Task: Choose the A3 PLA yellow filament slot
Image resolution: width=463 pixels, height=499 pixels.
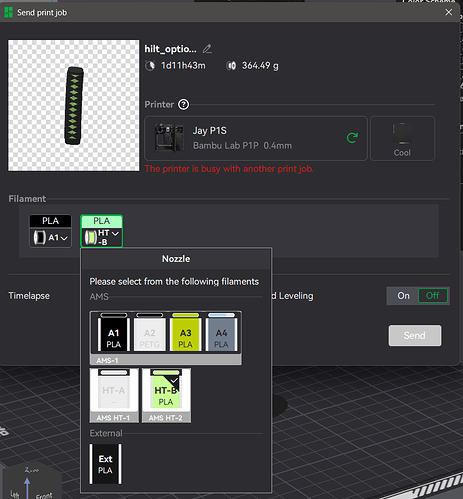Action: pyautogui.click(x=185, y=332)
